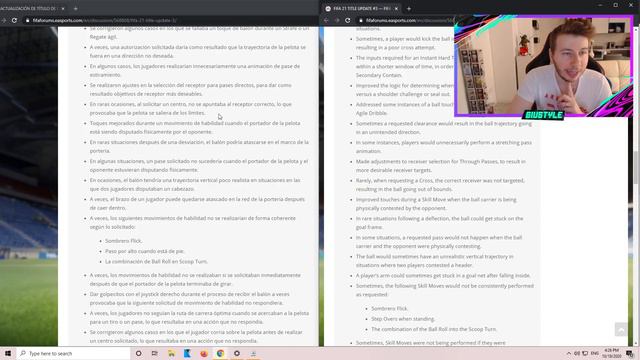Click 'La combinación de Ball Roll en Scoop Turn.'
Screen dimensions: 640x360
click(x=156, y=261)
